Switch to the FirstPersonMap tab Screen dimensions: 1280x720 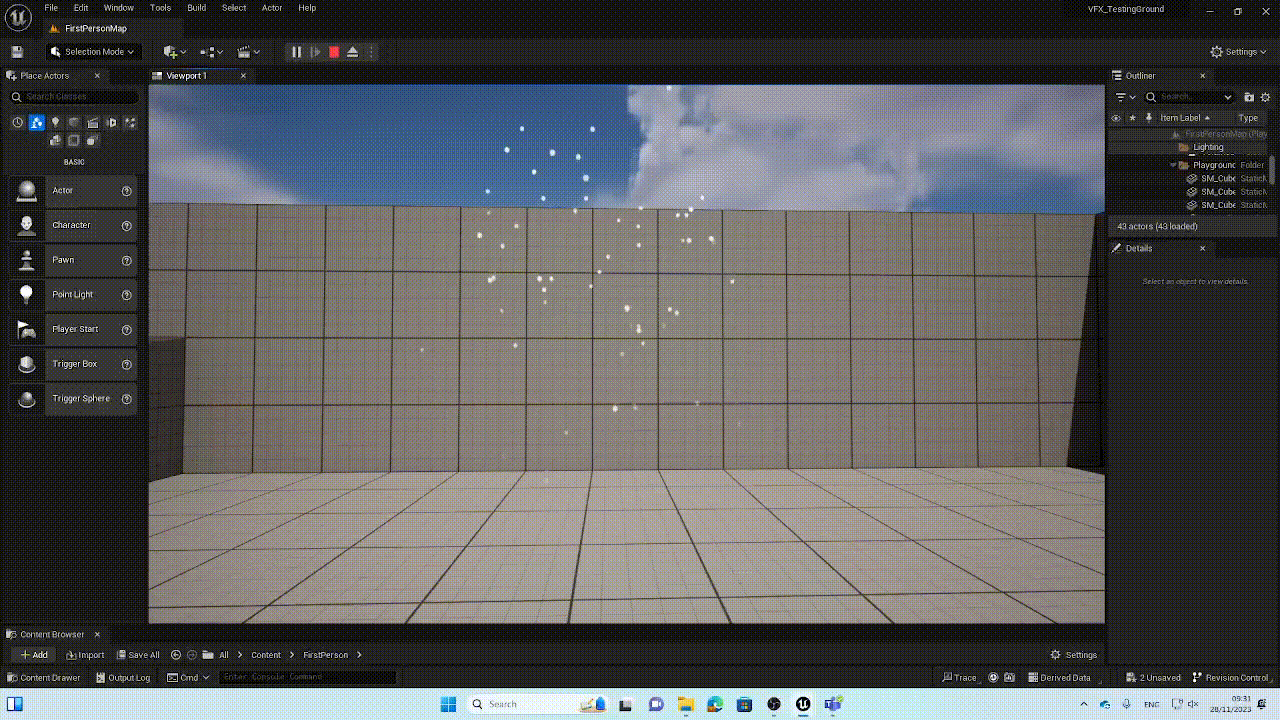click(x=95, y=28)
